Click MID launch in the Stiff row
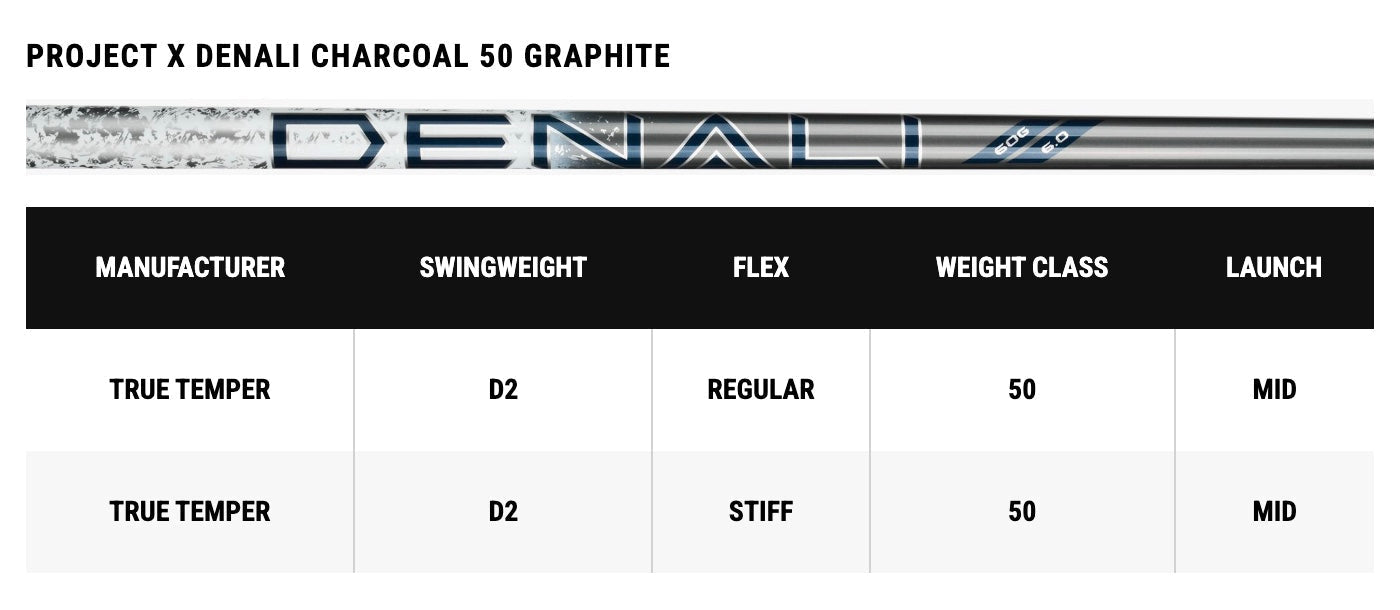The image size is (1400, 610). click(x=1274, y=511)
